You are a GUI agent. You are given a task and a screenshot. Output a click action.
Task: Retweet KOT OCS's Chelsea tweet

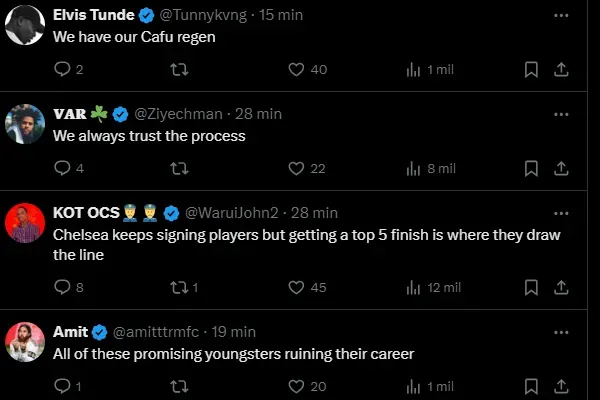pos(179,287)
